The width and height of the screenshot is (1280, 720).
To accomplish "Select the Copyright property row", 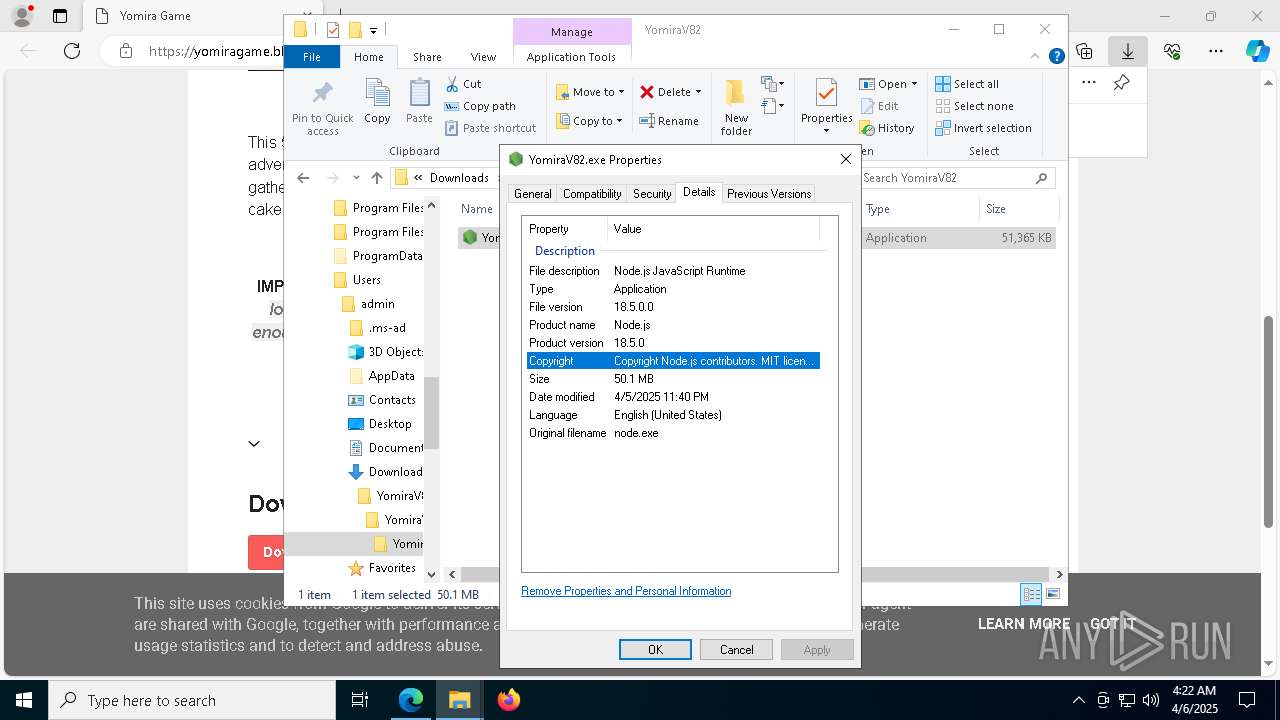I will click(x=673, y=361).
